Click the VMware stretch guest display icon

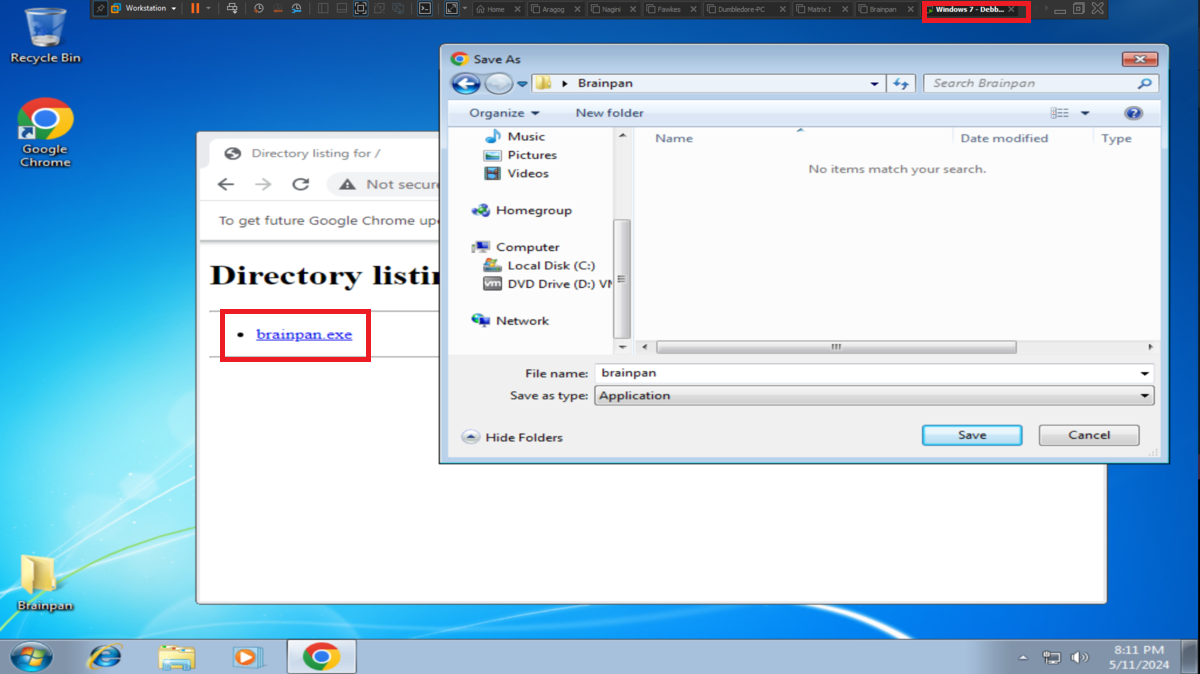[x=451, y=8]
